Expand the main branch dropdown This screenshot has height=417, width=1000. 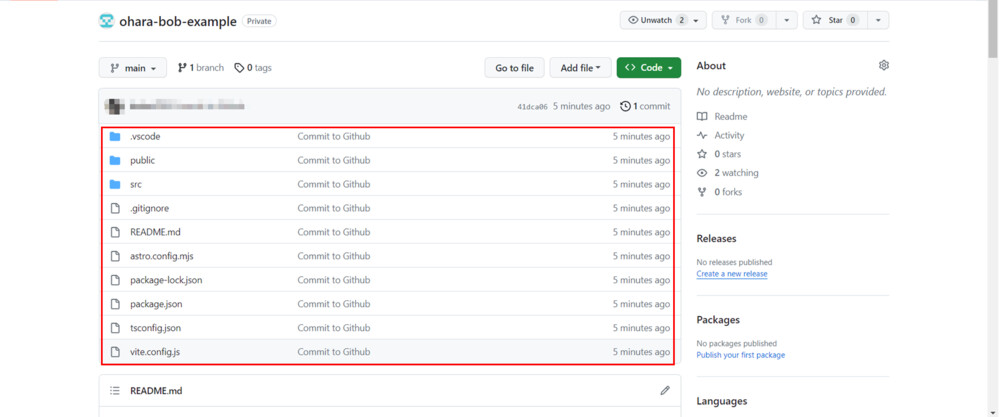pyautogui.click(x=133, y=68)
